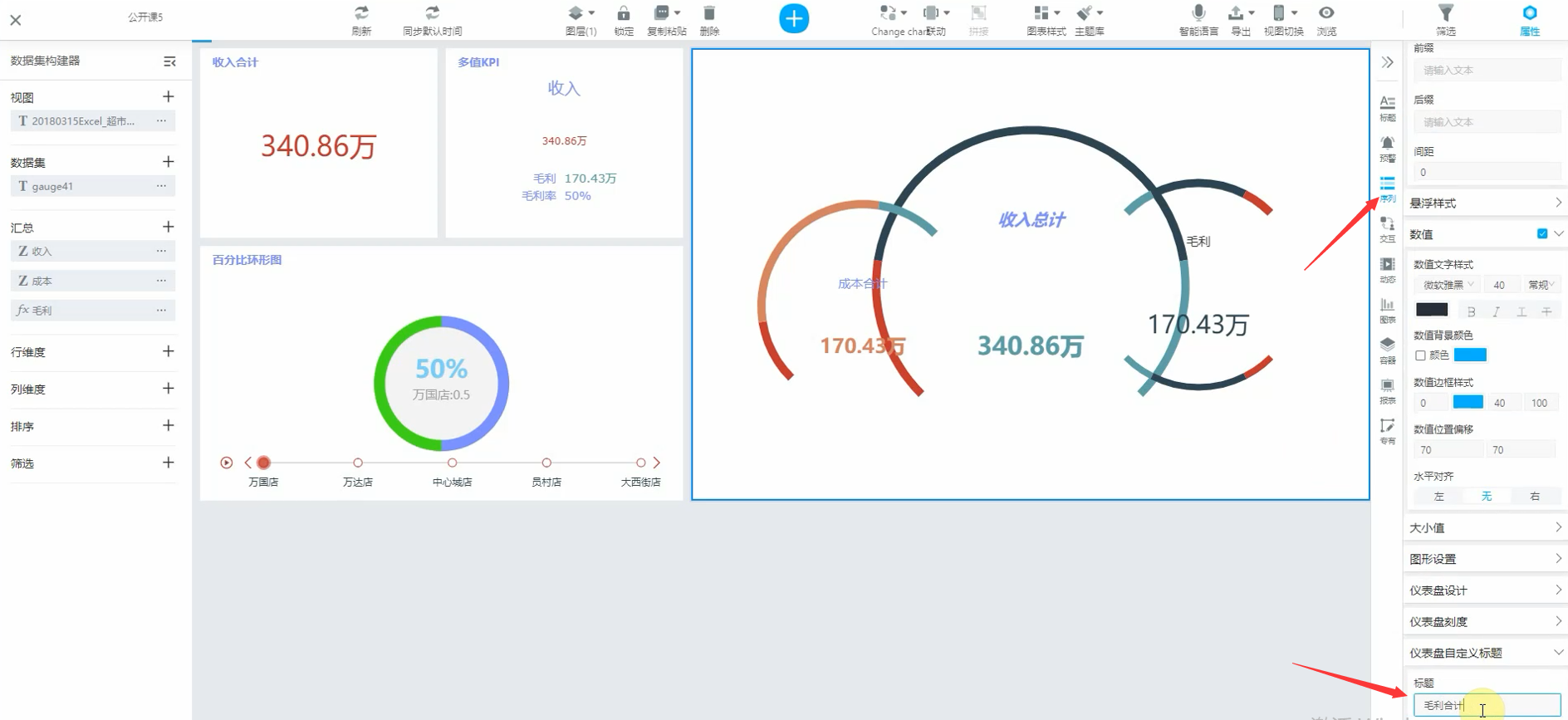This screenshot has height=720, width=1568.
Task: Open the 序列 series settings tab
Action: coord(1388,189)
